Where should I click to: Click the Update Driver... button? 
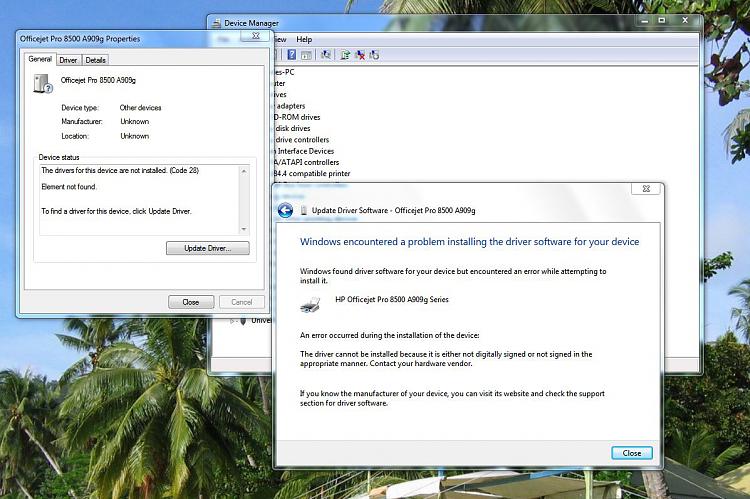208,248
